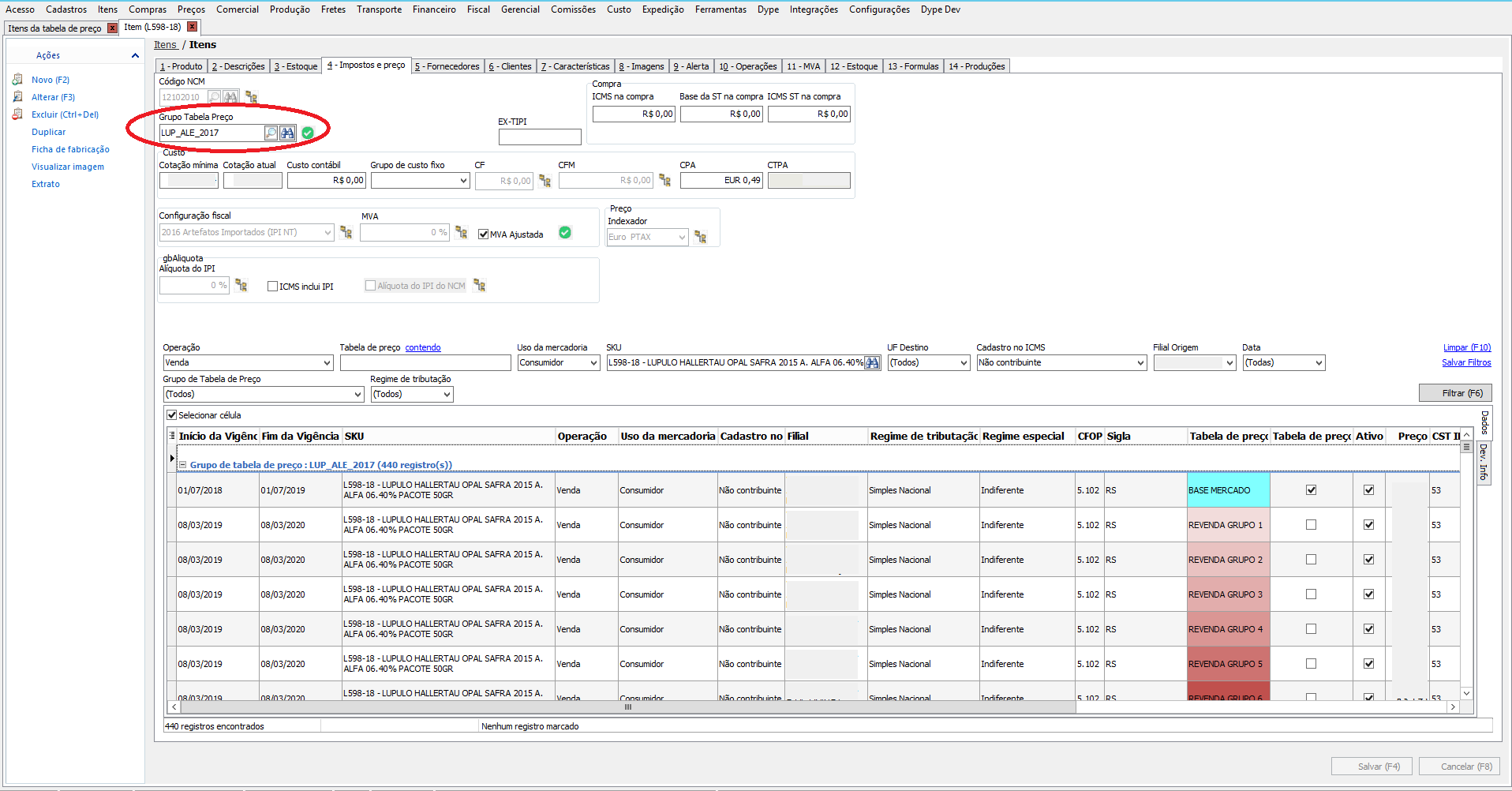The image size is (1512, 791).
Task: Click the Filtrar (F6) button
Action: click(x=1455, y=393)
